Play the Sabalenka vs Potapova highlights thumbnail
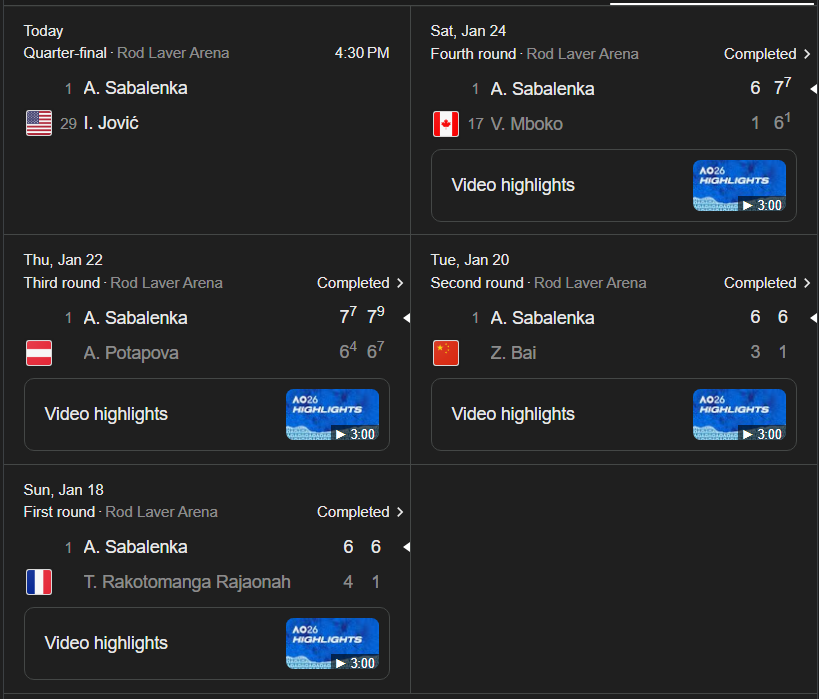The width and height of the screenshot is (819, 699). coord(332,415)
